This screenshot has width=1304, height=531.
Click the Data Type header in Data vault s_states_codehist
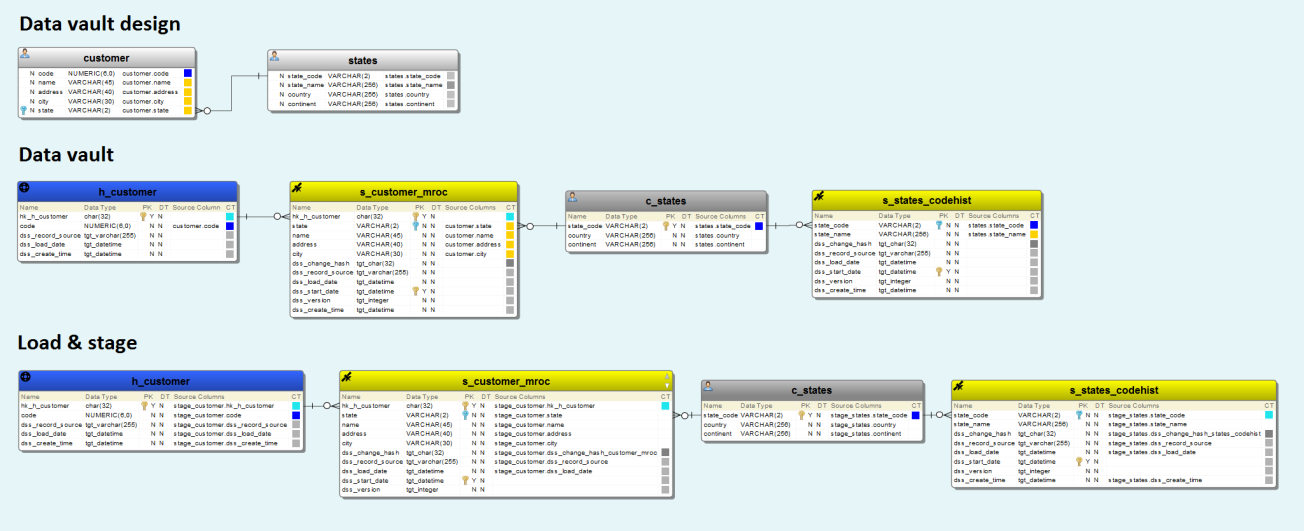[896, 216]
